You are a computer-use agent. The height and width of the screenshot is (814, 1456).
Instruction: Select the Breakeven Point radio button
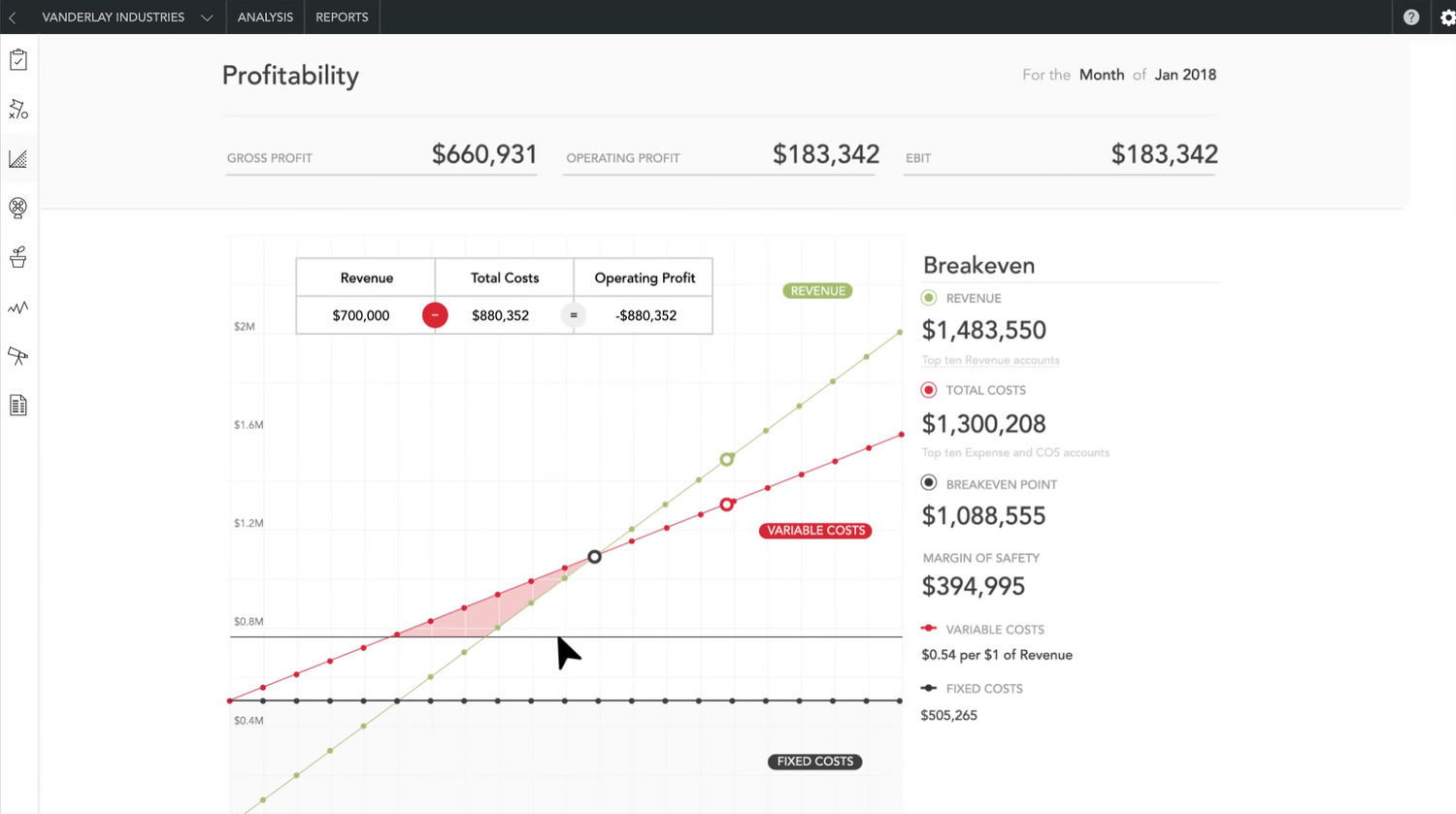point(929,483)
